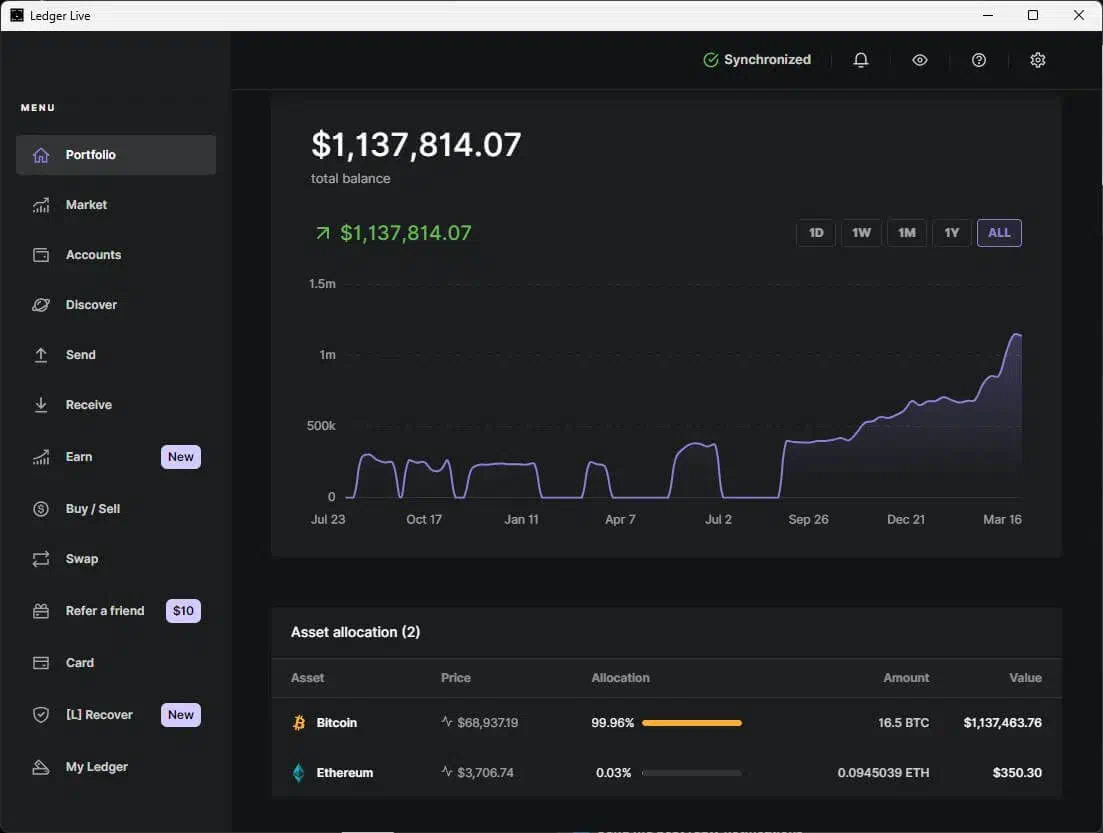
Task: Click the Market chart icon
Action: pyautogui.click(x=41, y=205)
